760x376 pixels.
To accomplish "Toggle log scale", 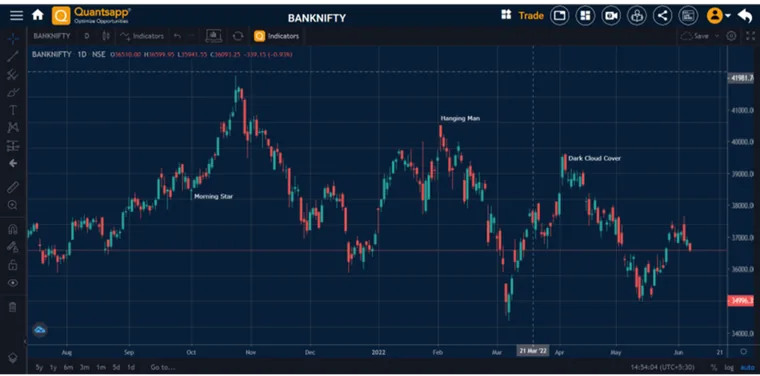I will (x=728, y=367).
